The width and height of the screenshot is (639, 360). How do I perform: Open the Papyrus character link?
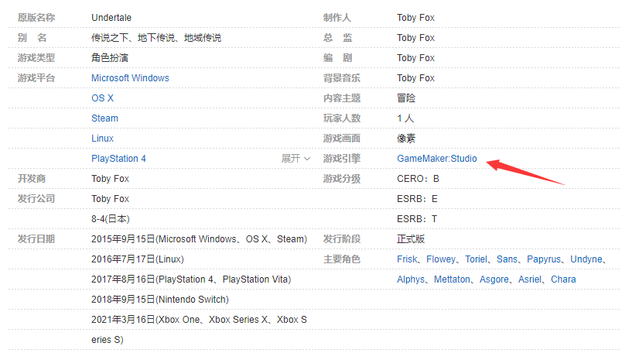pos(544,259)
